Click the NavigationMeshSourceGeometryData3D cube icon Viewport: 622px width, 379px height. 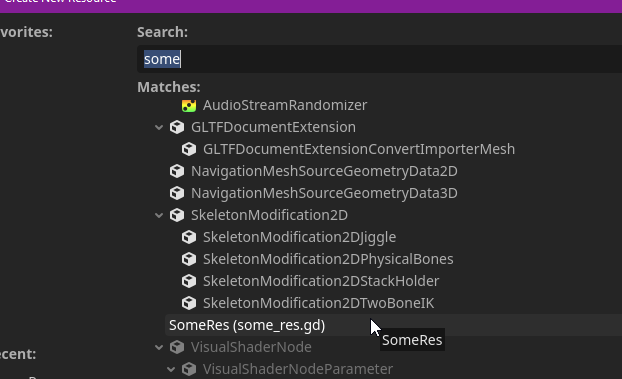click(x=177, y=193)
